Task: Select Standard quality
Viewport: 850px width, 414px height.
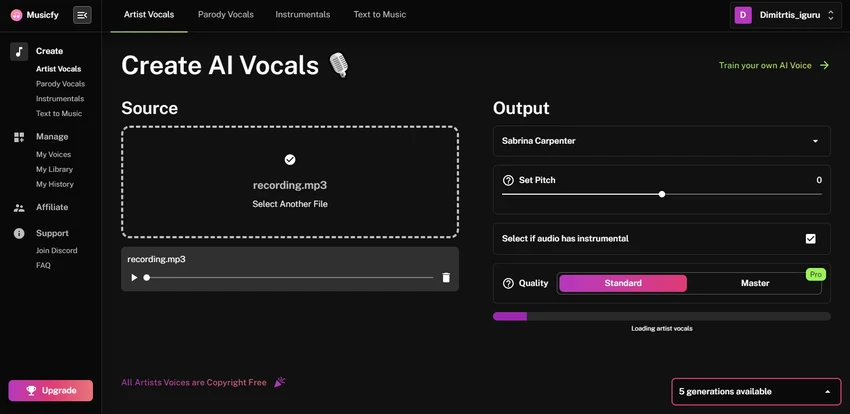Action: (x=623, y=283)
